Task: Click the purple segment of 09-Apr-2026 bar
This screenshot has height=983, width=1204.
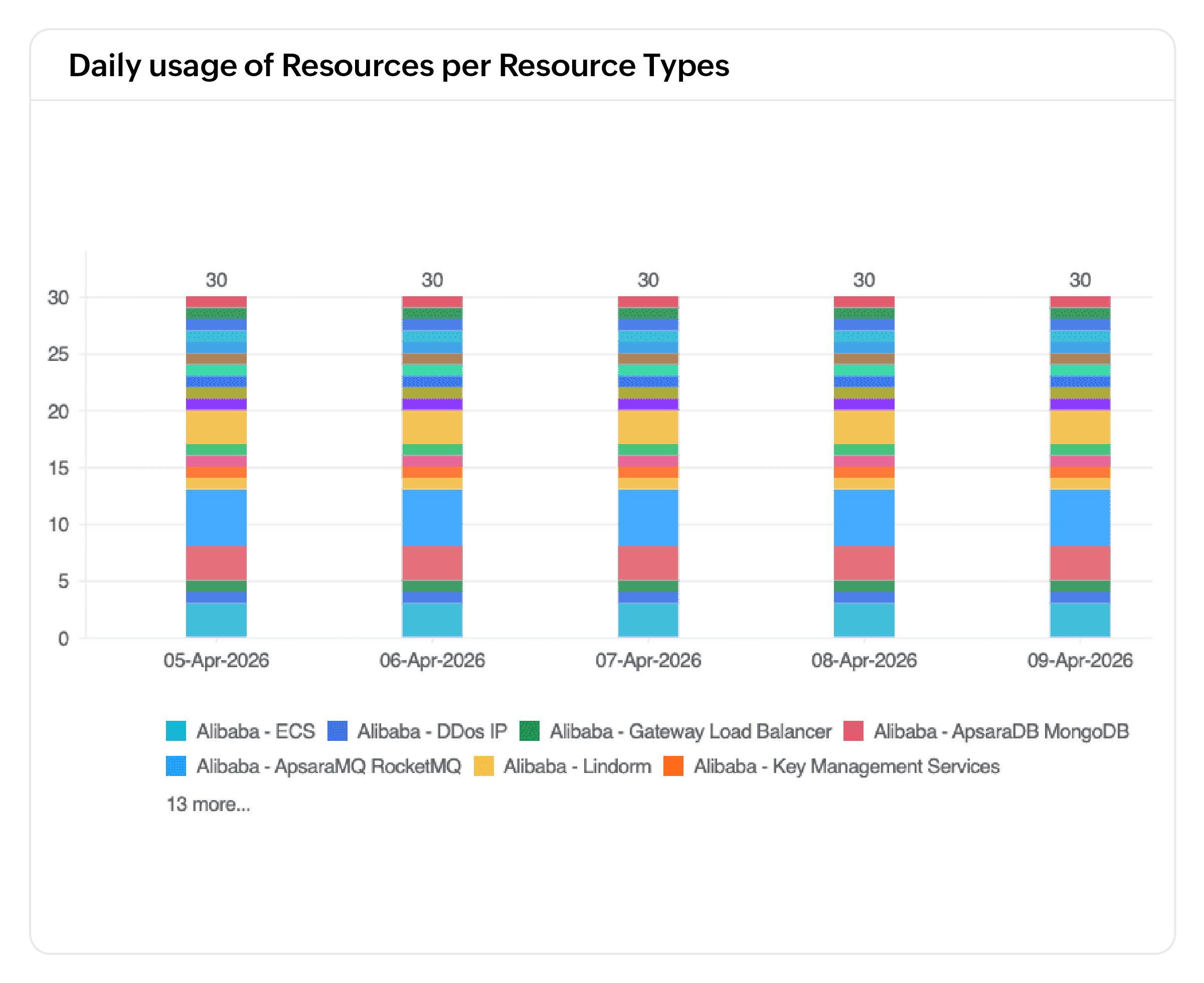Action: tap(1080, 405)
